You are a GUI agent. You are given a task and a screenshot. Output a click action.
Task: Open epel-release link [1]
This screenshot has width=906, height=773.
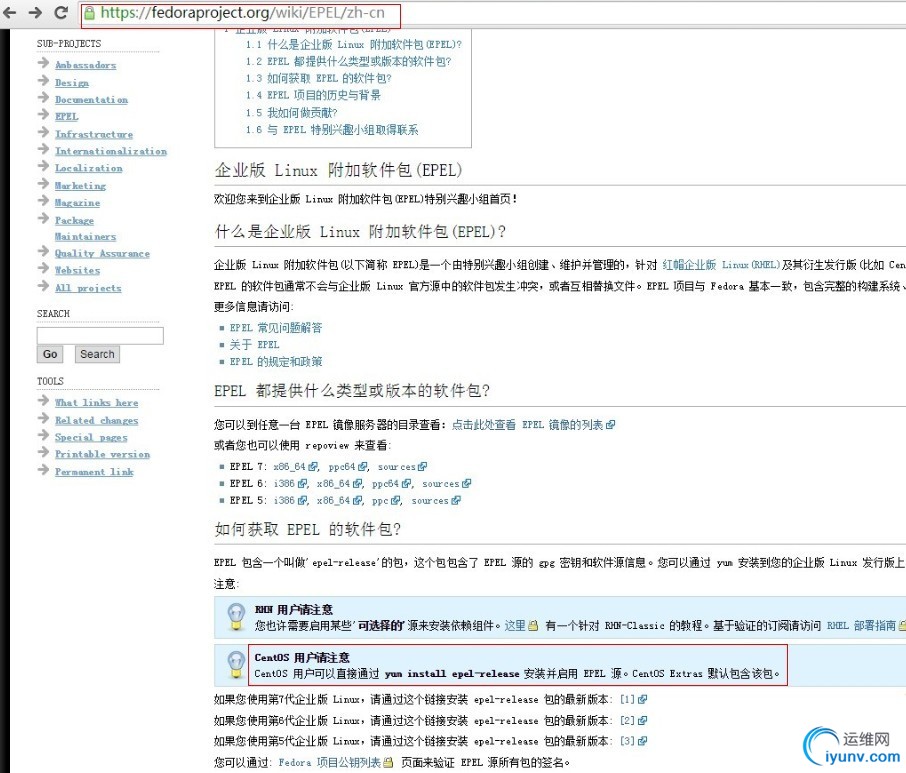point(633,699)
